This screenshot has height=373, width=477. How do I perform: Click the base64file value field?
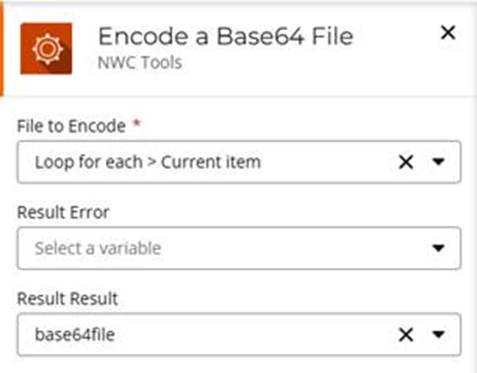tap(239, 334)
